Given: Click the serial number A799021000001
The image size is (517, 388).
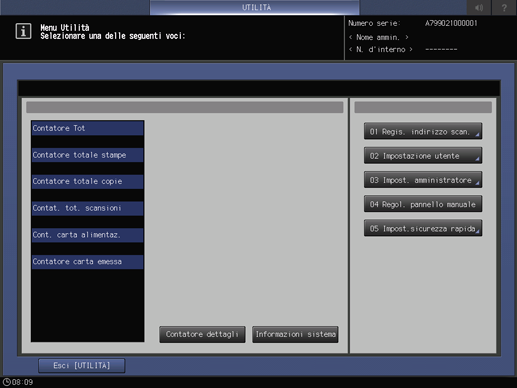Looking at the screenshot, I should click(x=451, y=23).
